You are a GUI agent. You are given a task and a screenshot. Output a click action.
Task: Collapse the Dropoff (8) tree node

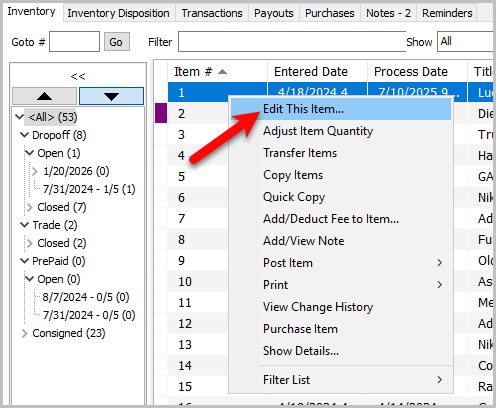pyautogui.click(x=24, y=135)
